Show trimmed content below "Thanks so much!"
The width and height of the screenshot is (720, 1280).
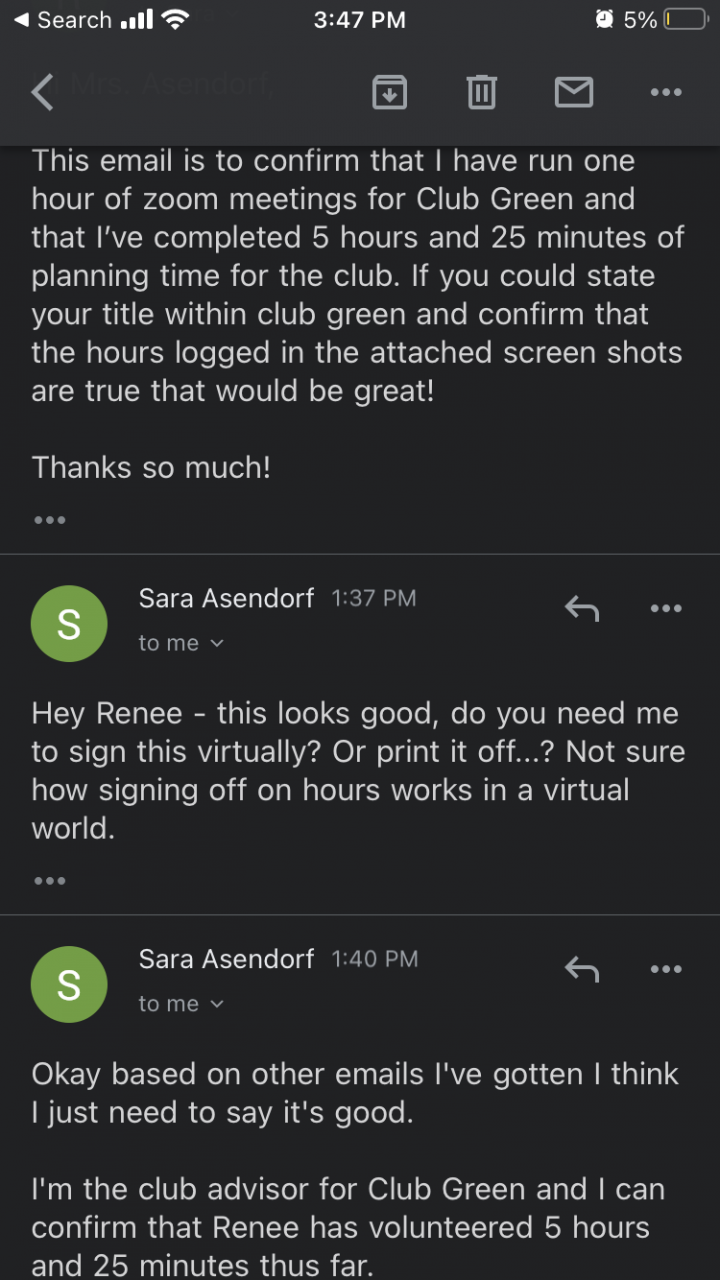[x=49, y=520]
